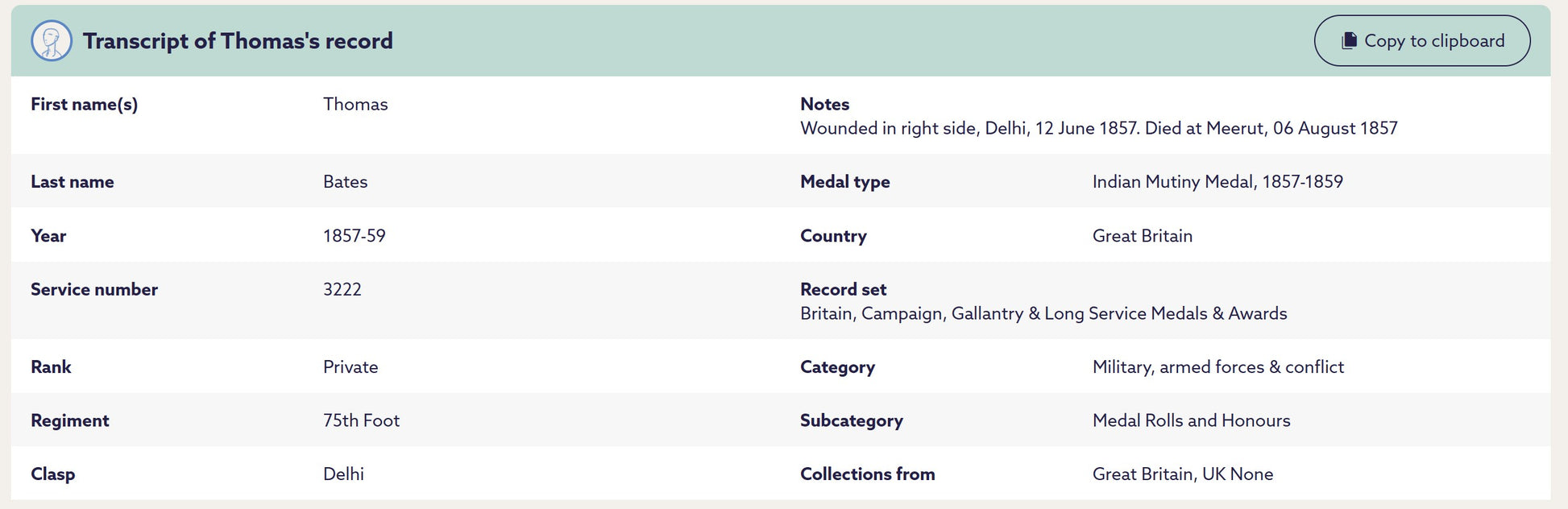The width and height of the screenshot is (1568, 509).
Task: Select the first name value 'Thomas'
Action: [355, 105]
